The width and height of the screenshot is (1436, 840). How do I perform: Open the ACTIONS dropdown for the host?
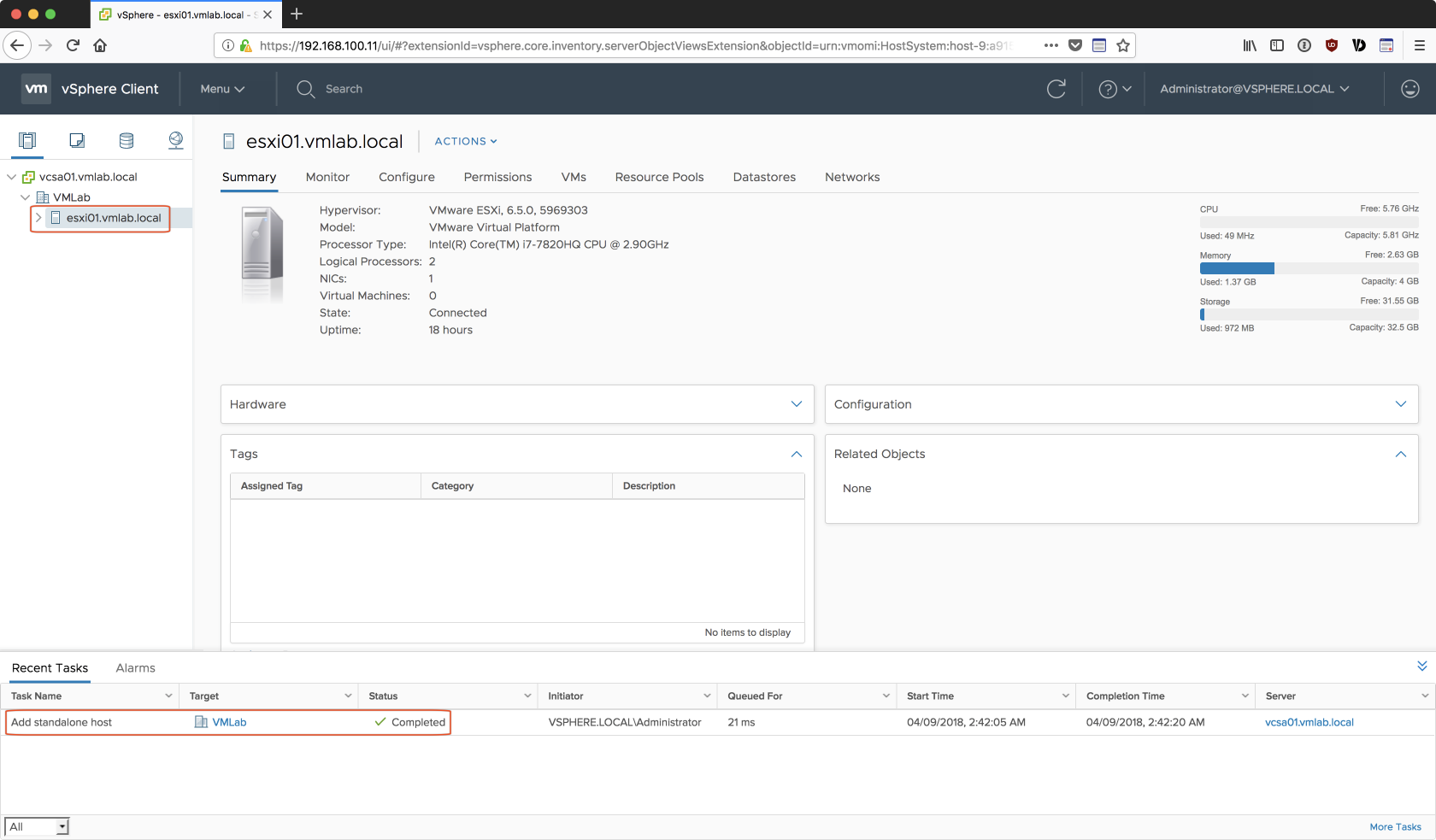click(465, 142)
